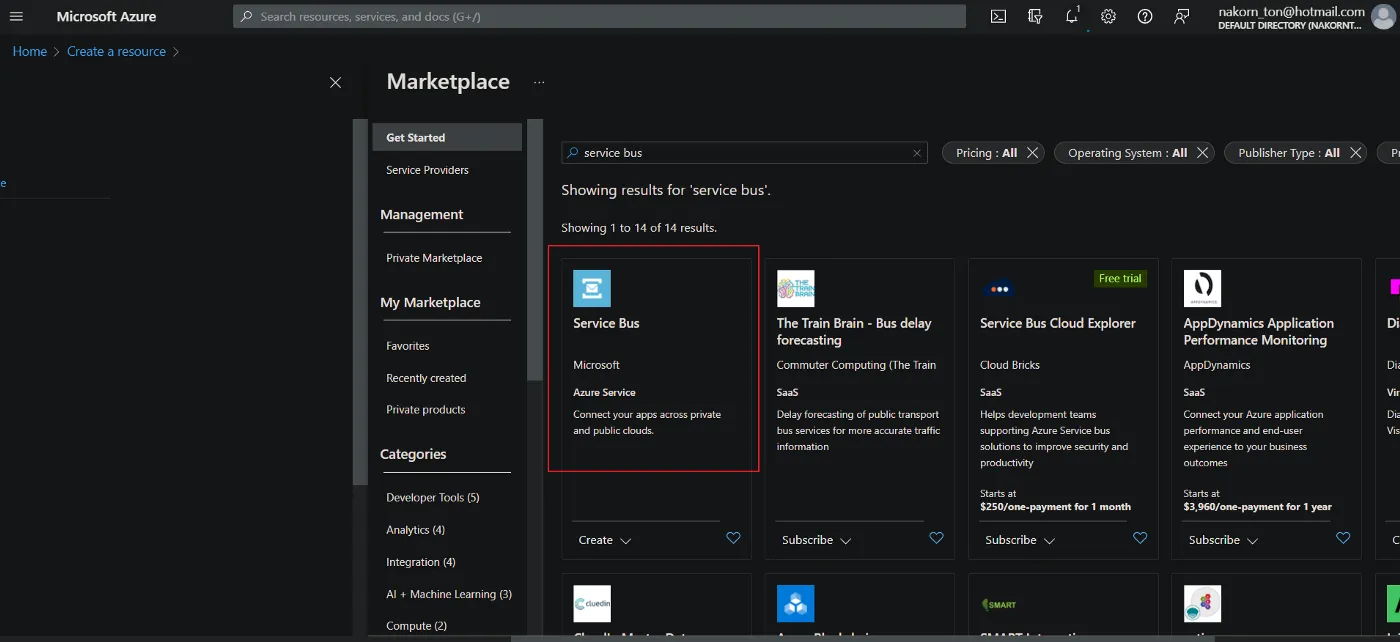Click the SMART product logo
This screenshot has width=1400, height=642.
999,604
